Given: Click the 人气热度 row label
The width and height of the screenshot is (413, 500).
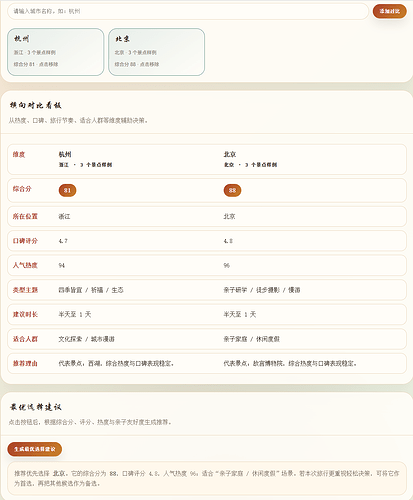Looking at the screenshot, I should pyautogui.click(x=25, y=265).
